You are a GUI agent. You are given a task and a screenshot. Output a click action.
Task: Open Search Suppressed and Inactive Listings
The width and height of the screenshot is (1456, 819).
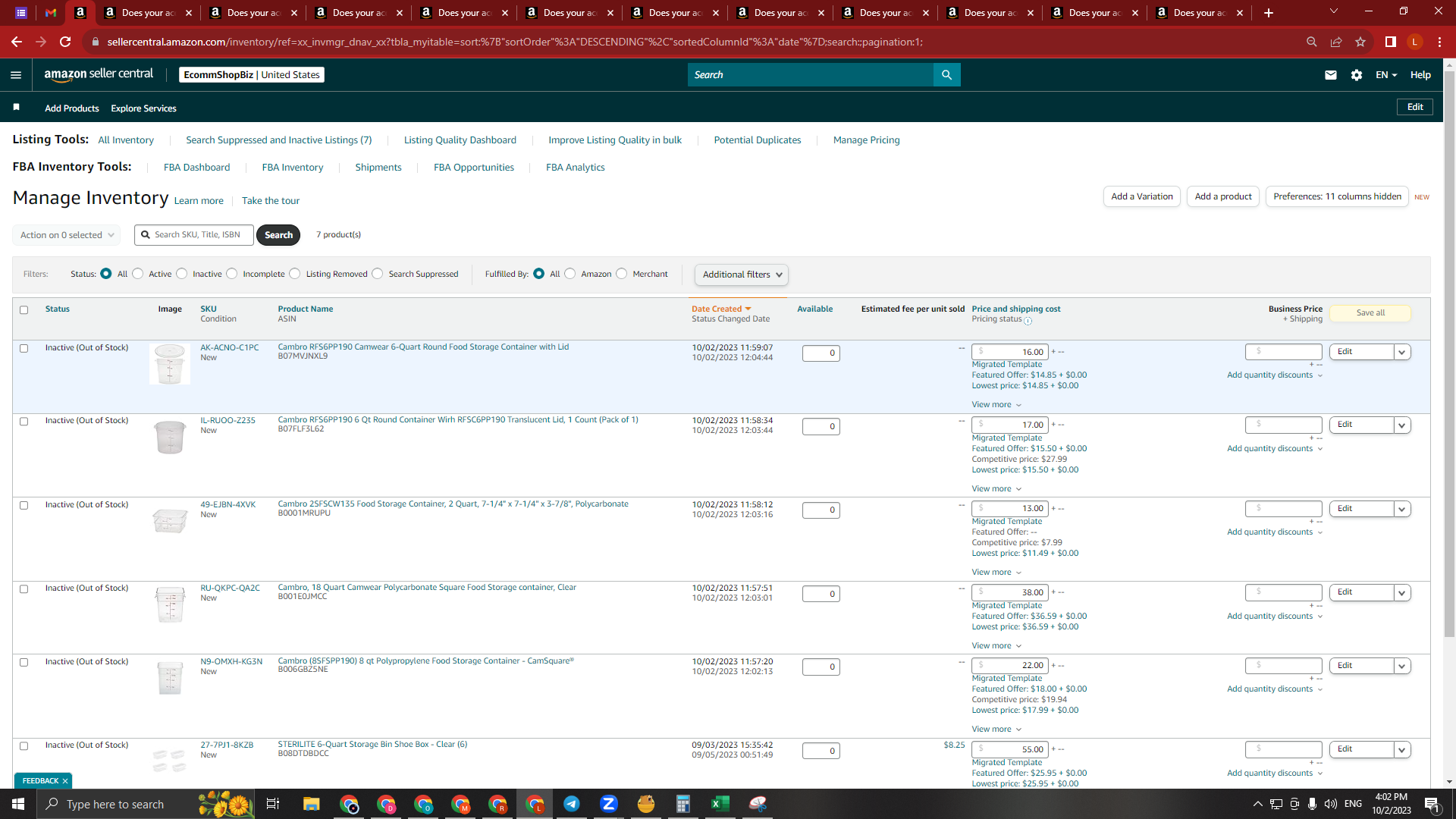[279, 140]
